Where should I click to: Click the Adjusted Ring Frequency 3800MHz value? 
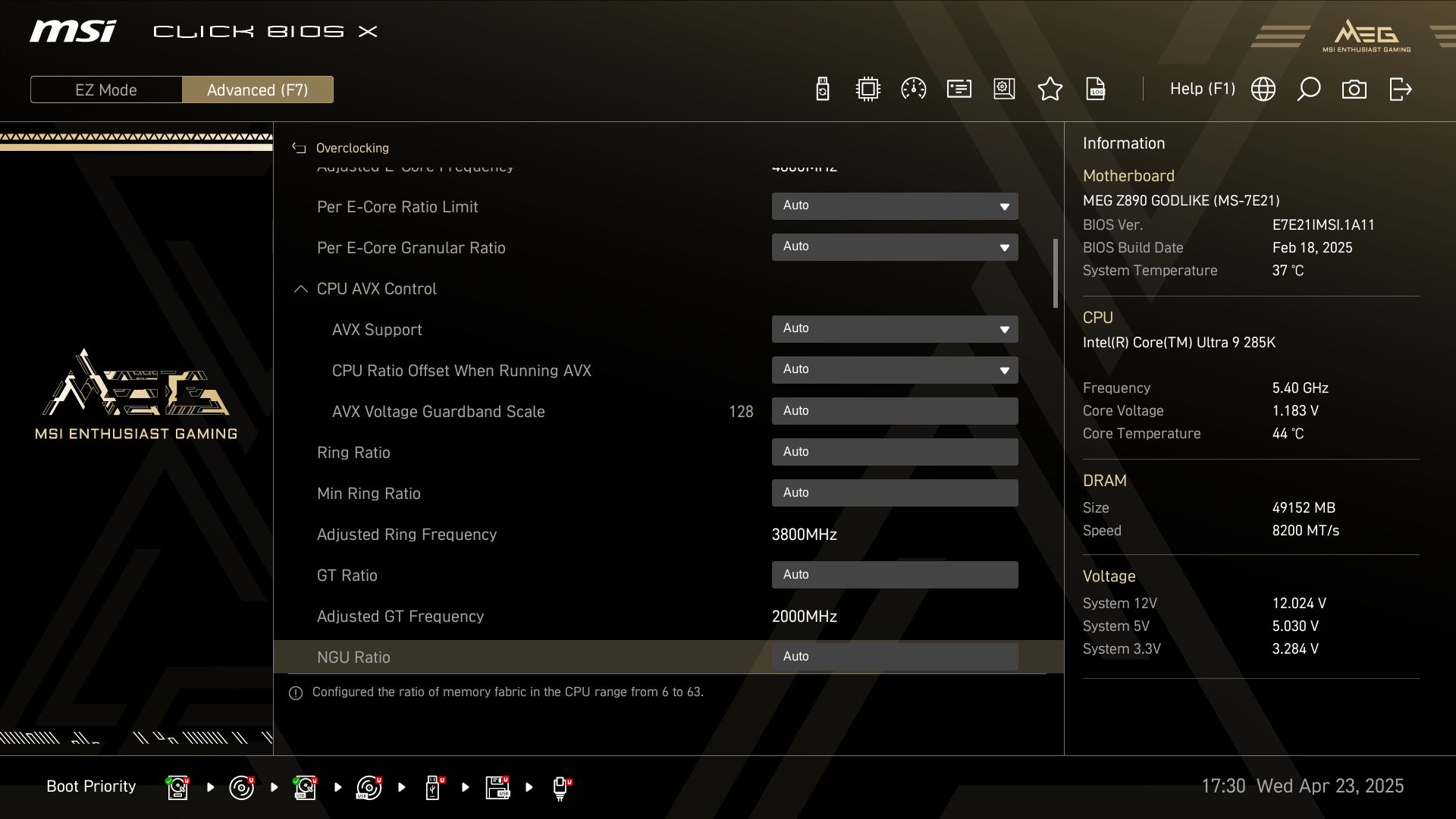click(x=804, y=535)
